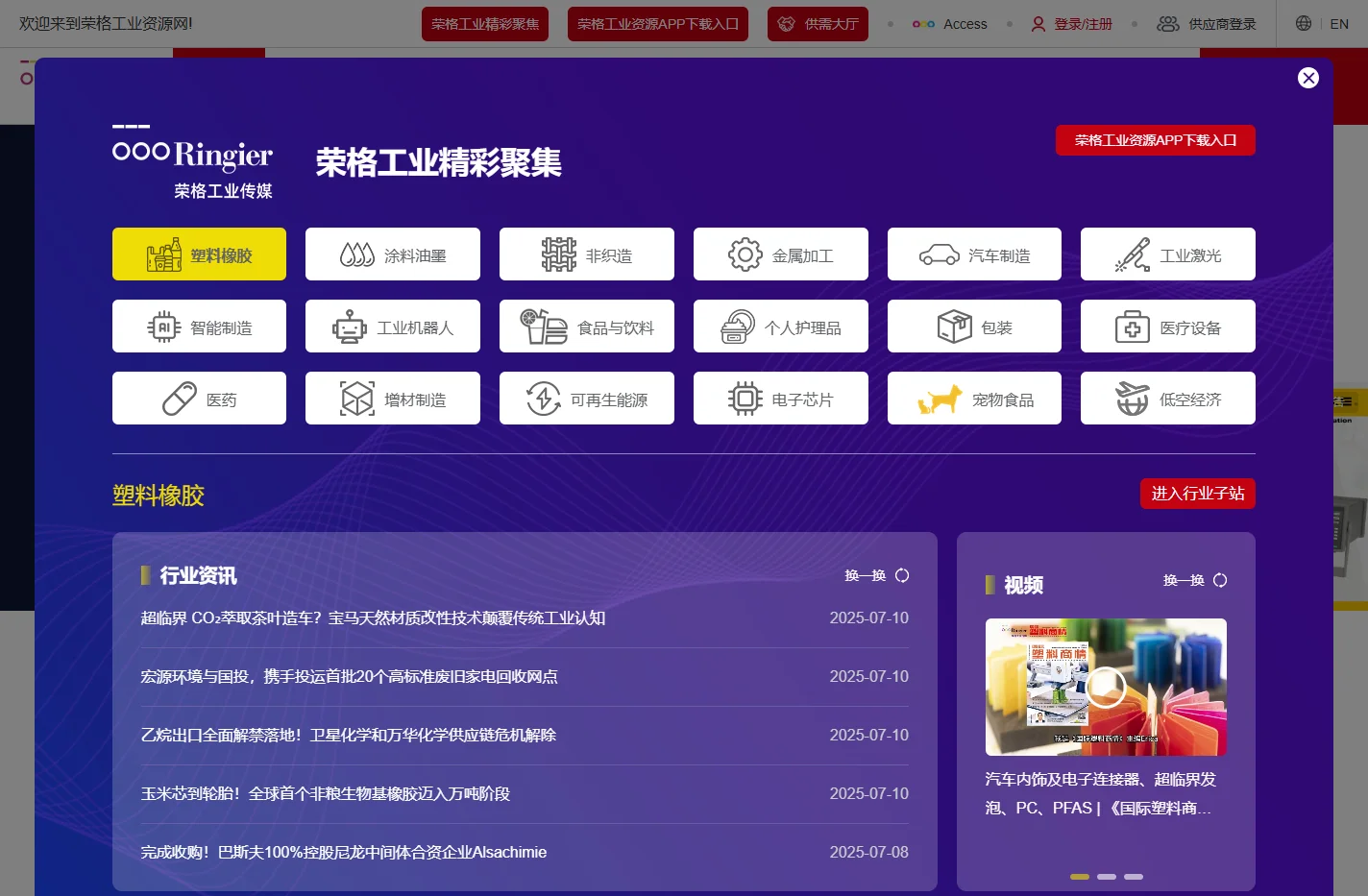
Task: Open the 工业机器人 robot category
Action: coord(393,327)
